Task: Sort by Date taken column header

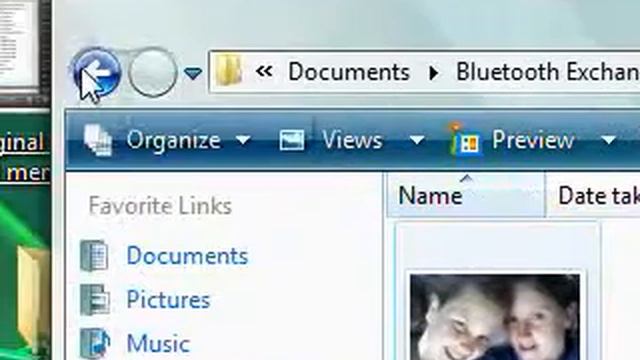Action: pos(593,195)
